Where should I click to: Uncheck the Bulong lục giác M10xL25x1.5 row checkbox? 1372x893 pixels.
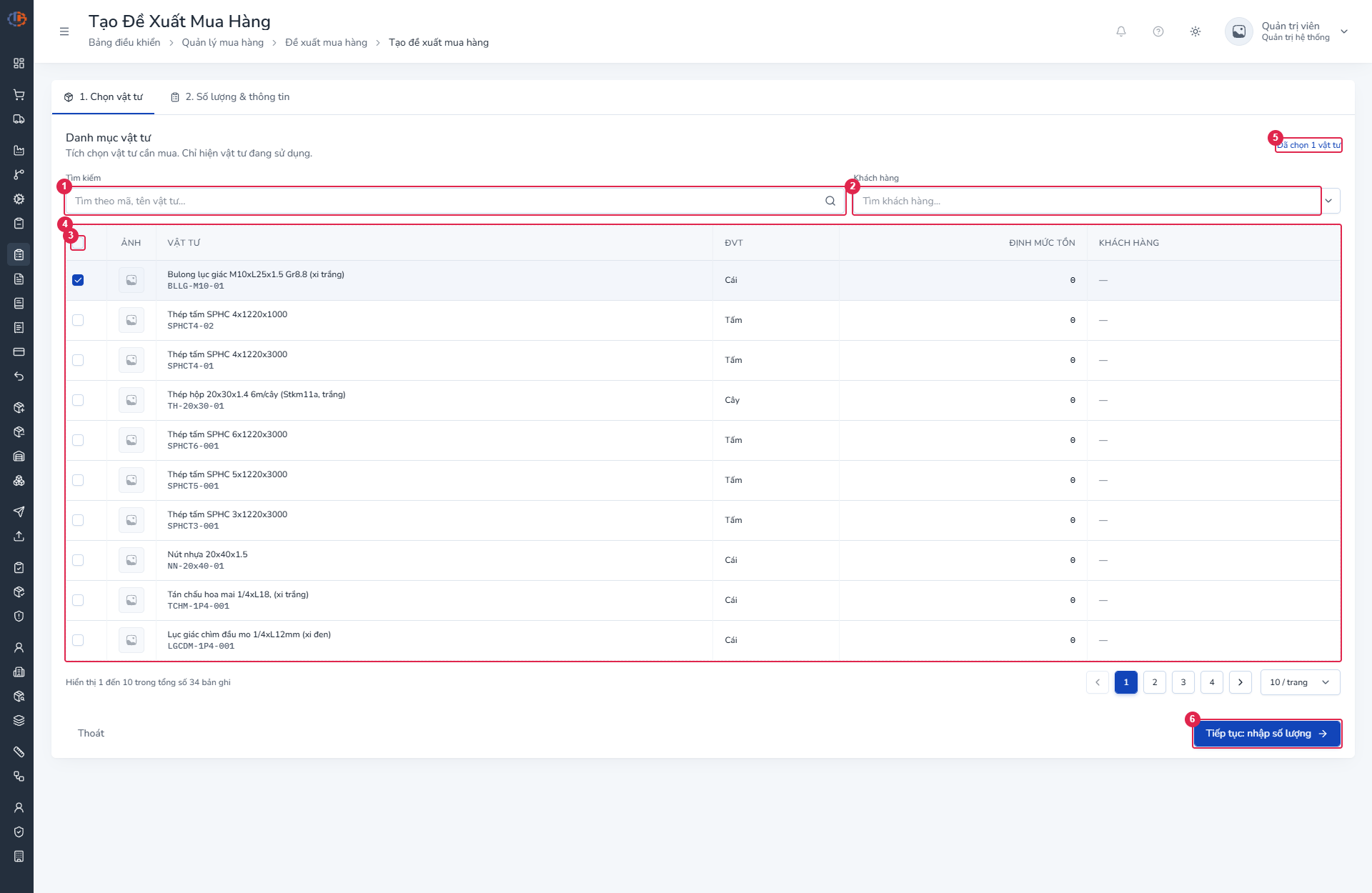78,280
